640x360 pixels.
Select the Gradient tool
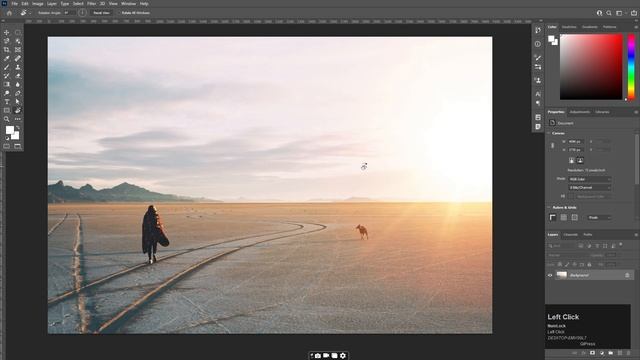(x=7, y=84)
